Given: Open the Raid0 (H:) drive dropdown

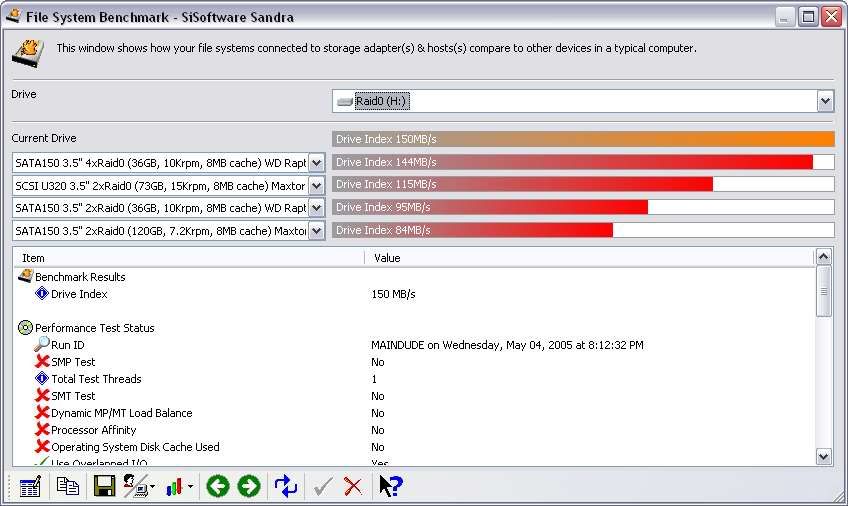Looking at the screenshot, I should coord(825,101).
